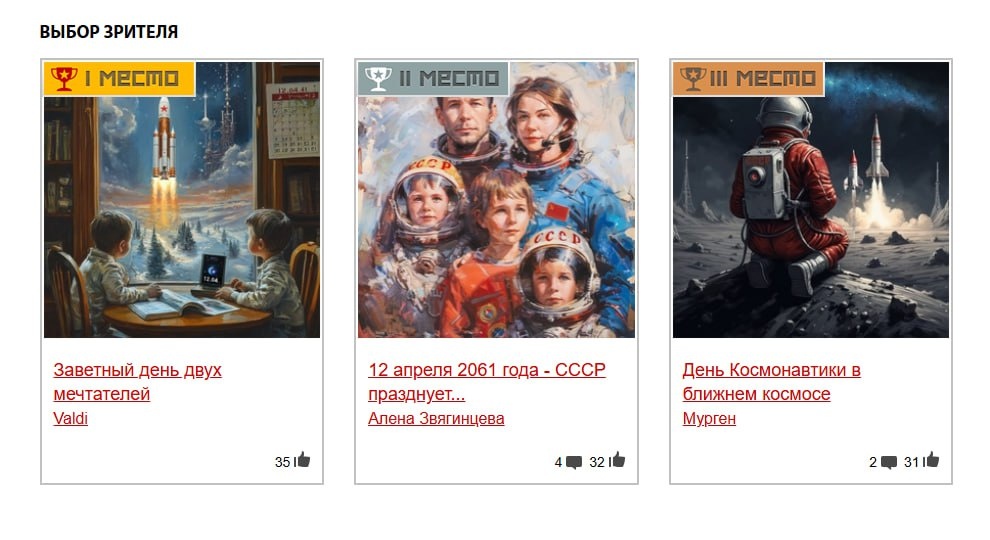Click the gold trophy I место badge

(x=119, y=78)
